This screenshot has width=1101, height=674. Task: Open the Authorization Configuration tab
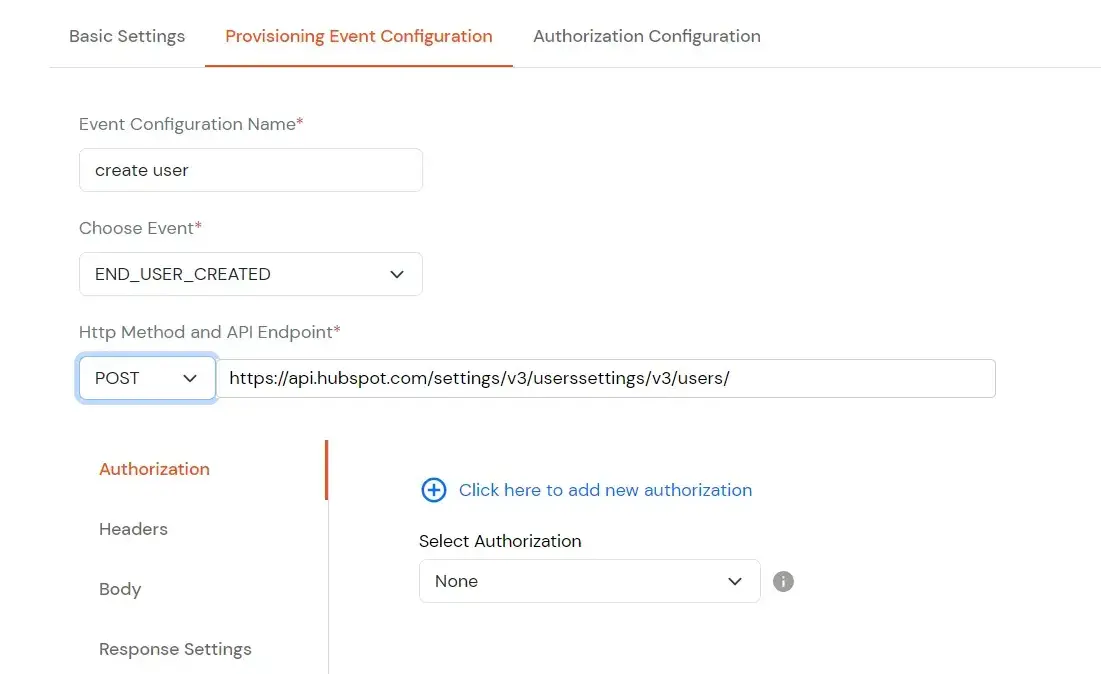[647, 37]
